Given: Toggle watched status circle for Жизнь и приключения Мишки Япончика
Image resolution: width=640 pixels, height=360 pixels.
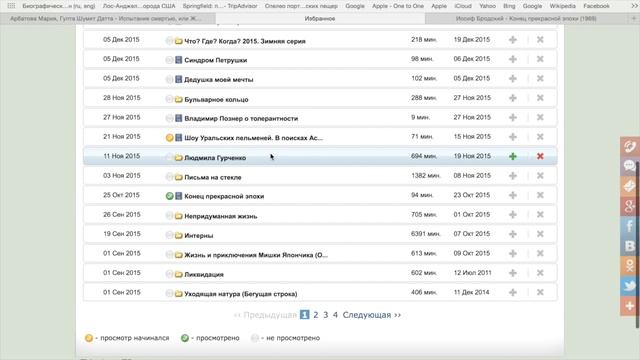Looking at the screenshot, I should pyautogui.click(x=169, y=255).
